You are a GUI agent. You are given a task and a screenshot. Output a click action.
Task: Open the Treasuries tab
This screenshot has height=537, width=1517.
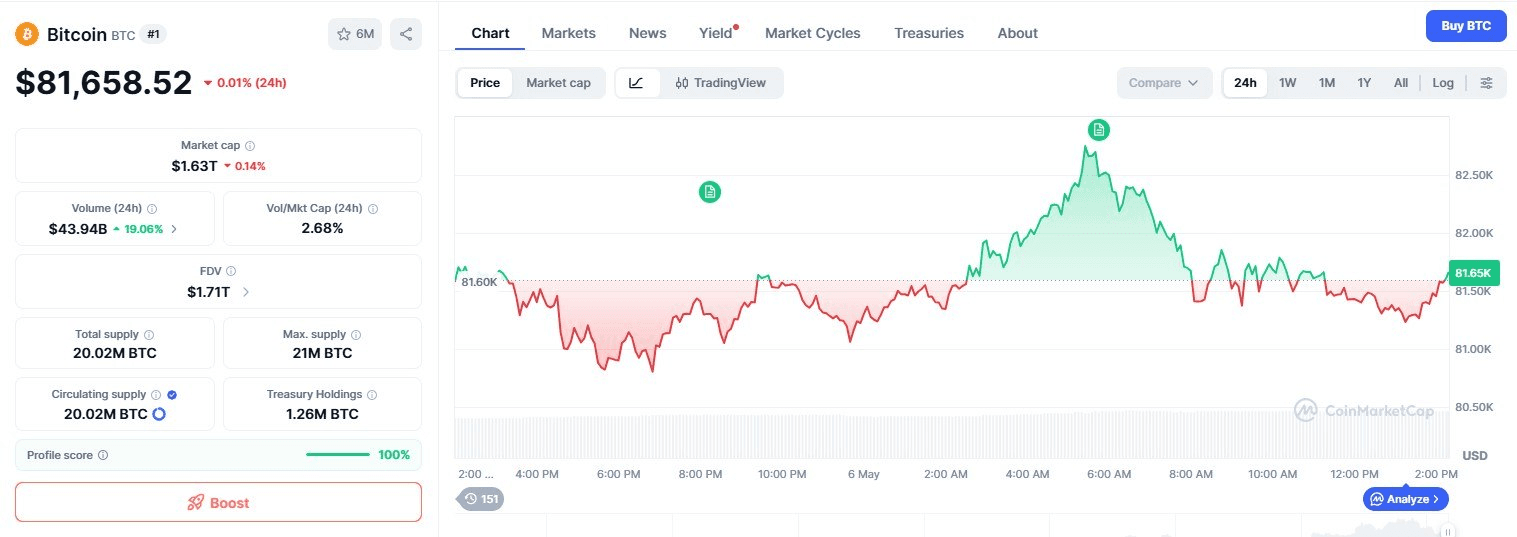point(929,33)
